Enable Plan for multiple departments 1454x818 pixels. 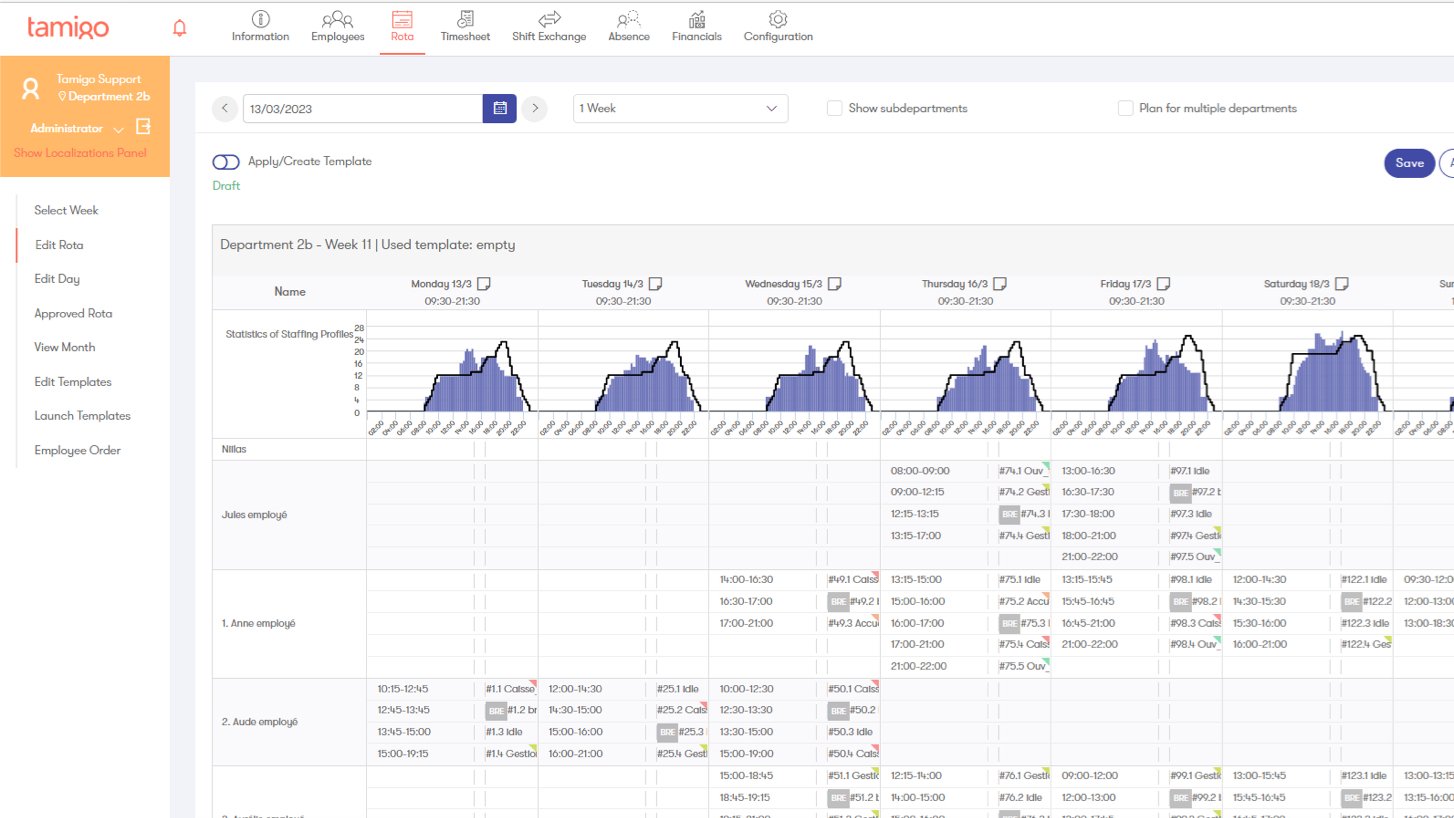pos(1124,108)
